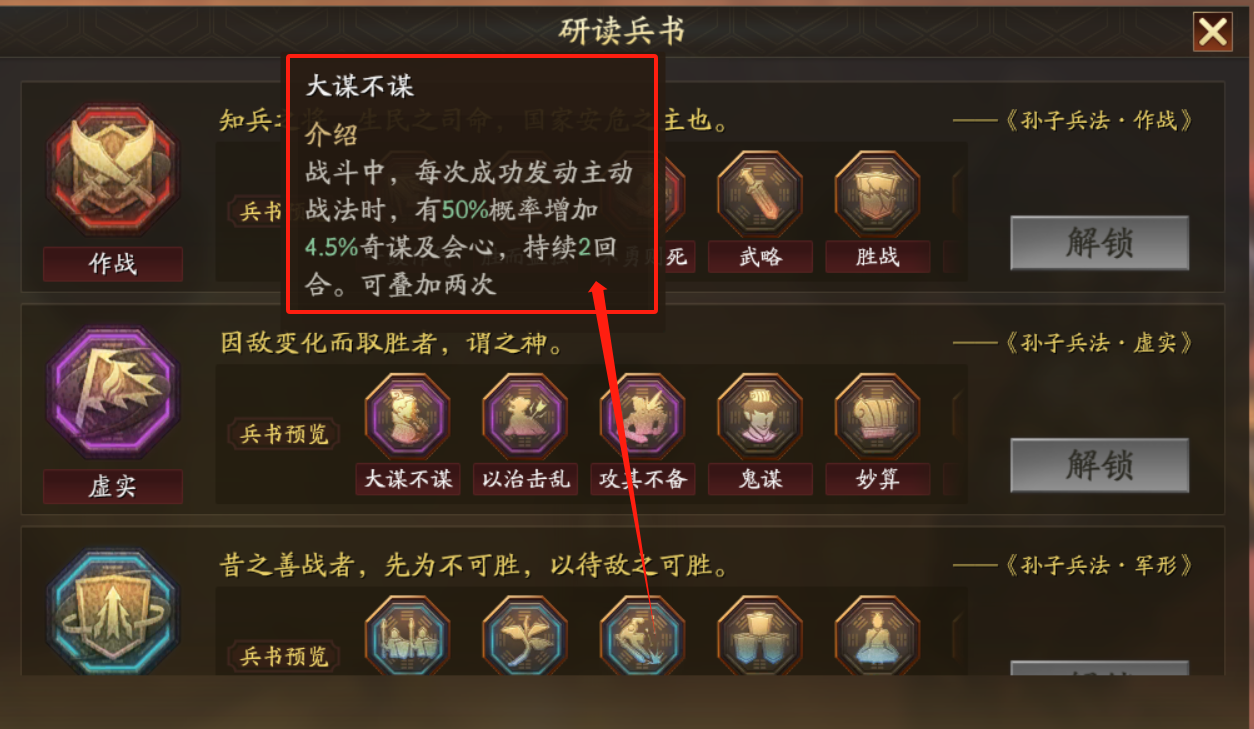Select the 作战 war book category icon
This screenshot has height=729, width=1254.
pos(113,178)
